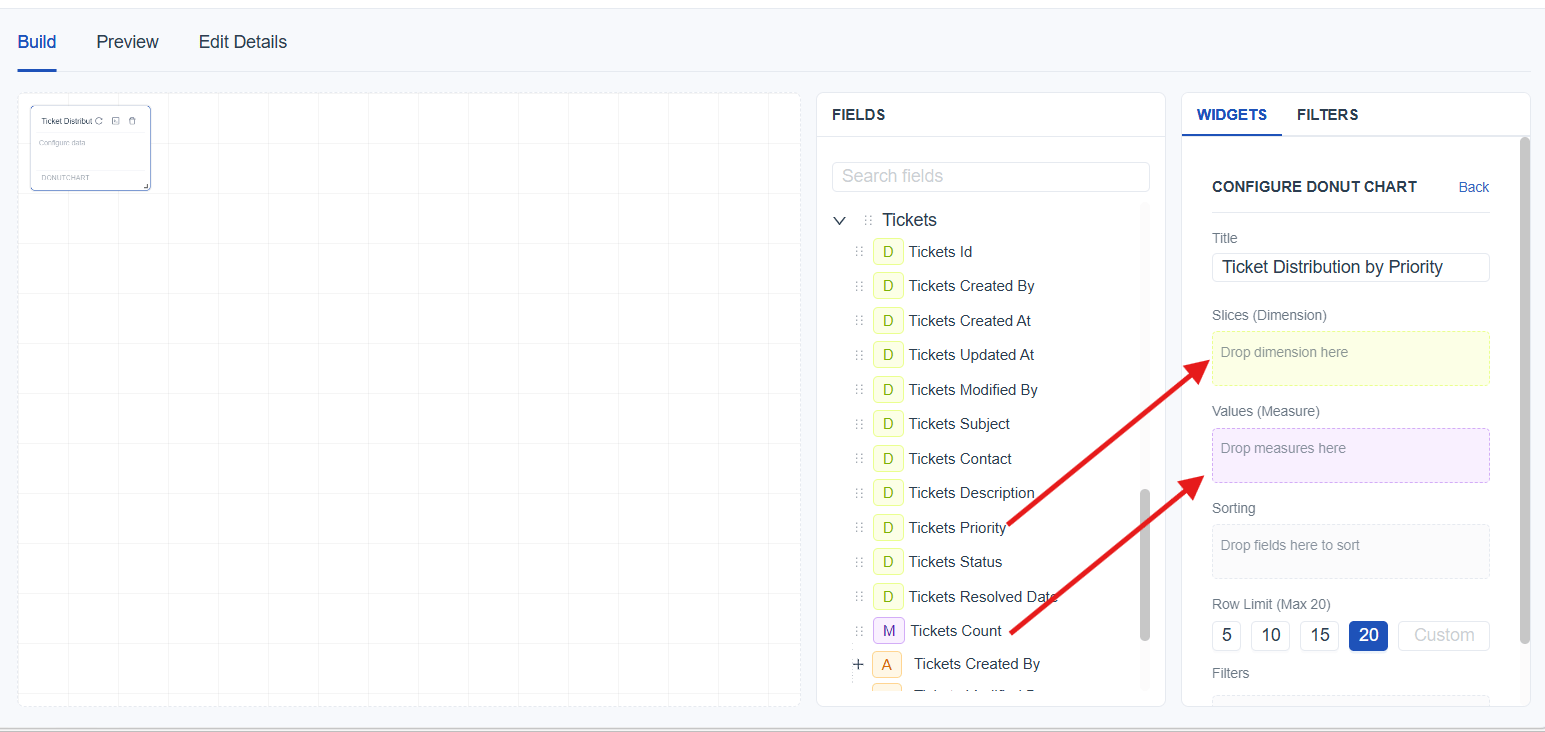Click the purple M icon for Tickets Count
This screenshot has height=732, width=1545.
point(888,631)
